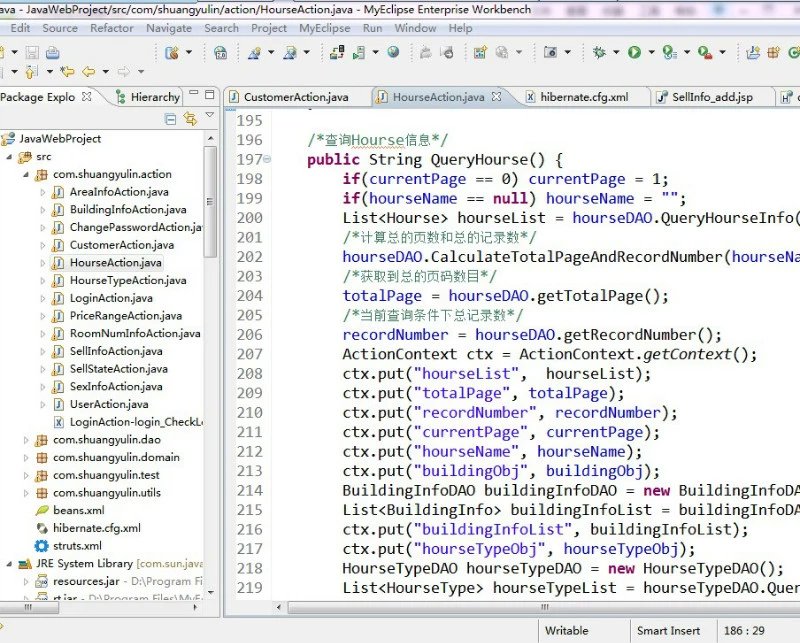Click the first mountain-shaped wizard icon
This screenshot has height=643, width=800.
[254, 52]
